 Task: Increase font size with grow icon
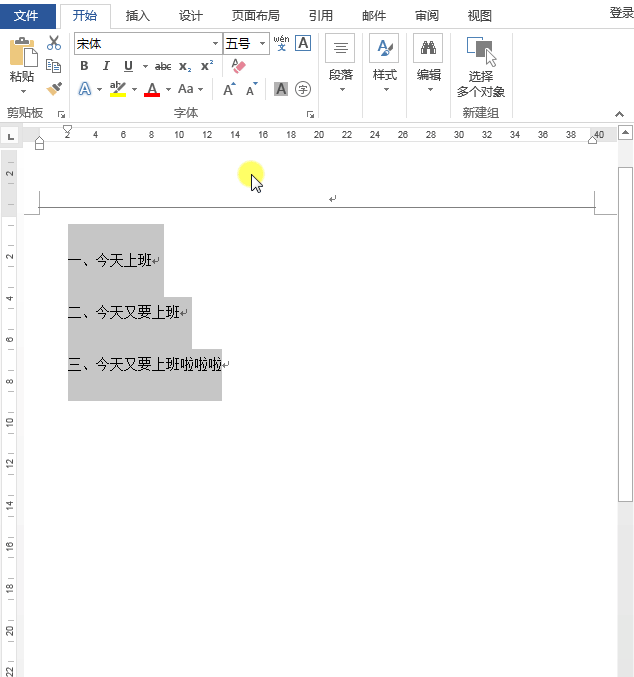click(229, 89)
